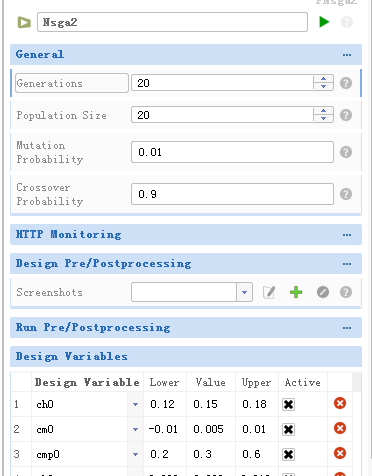The image size is (372, 476).
Task: Click the edit screenshot pencil icon
Action: [269, 292]
